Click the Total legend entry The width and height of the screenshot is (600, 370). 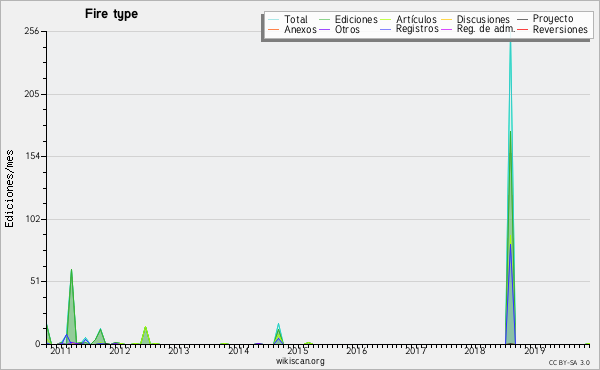click(288, 19)
